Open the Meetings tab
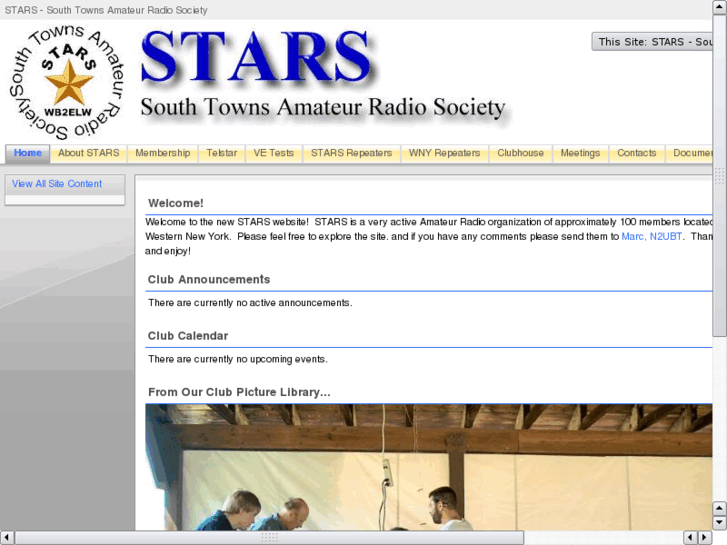The image size is (727, 545). click(x=580, y=153)
